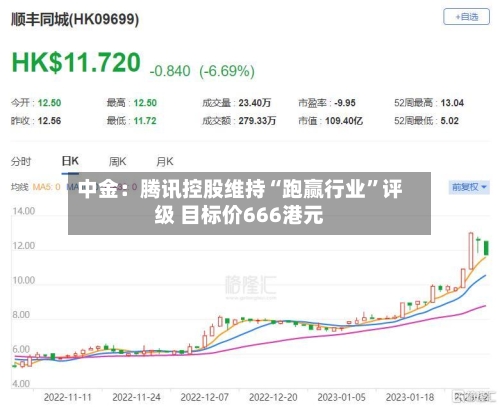500x407 pixels.
Task: Click the 2023-01-18 date axis label
Action: pyautogui.click(x=410, y=397)
